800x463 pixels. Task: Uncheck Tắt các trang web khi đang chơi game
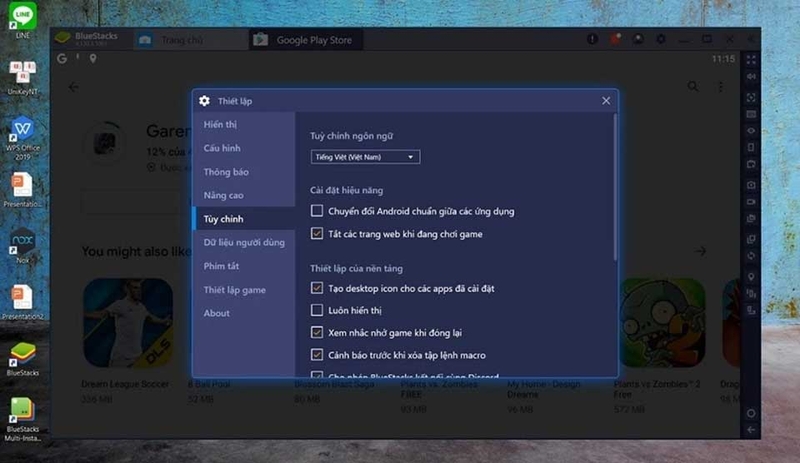[317, 234]
